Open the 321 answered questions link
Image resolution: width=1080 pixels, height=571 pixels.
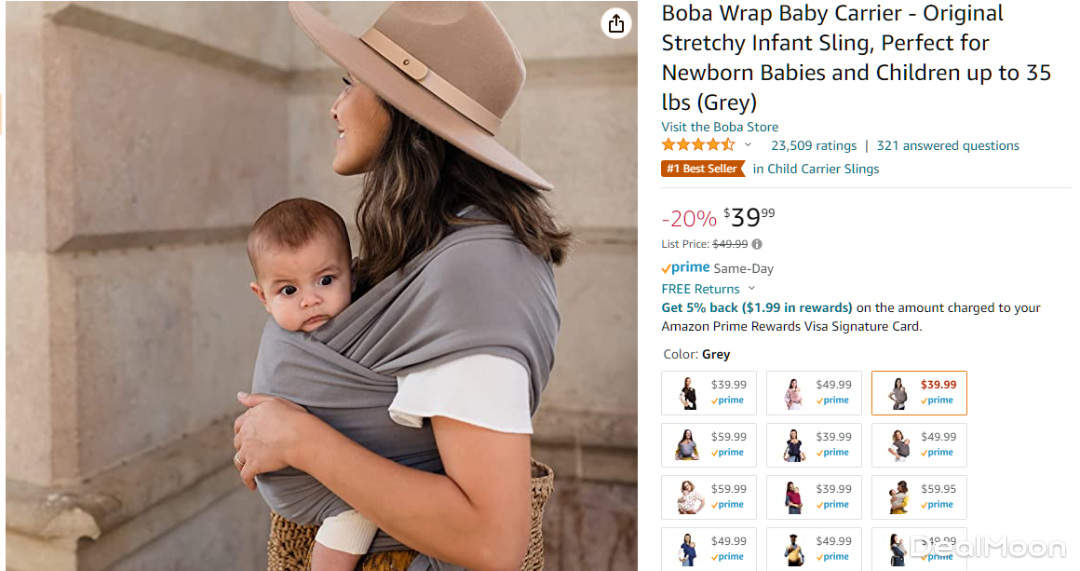point(948,145)
